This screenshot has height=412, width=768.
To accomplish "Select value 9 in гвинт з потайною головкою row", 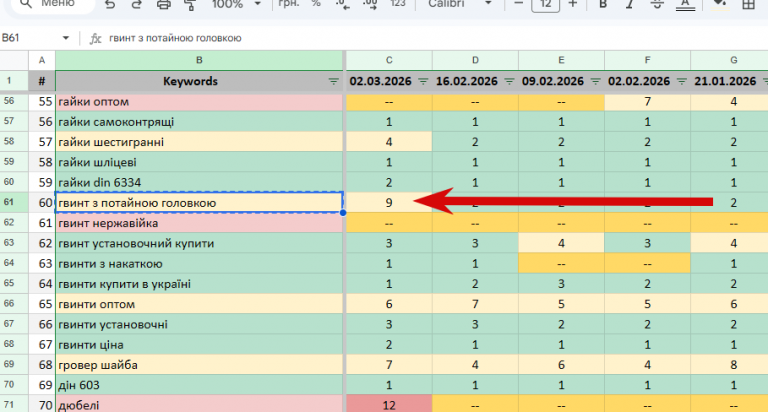I will point(389,202).
